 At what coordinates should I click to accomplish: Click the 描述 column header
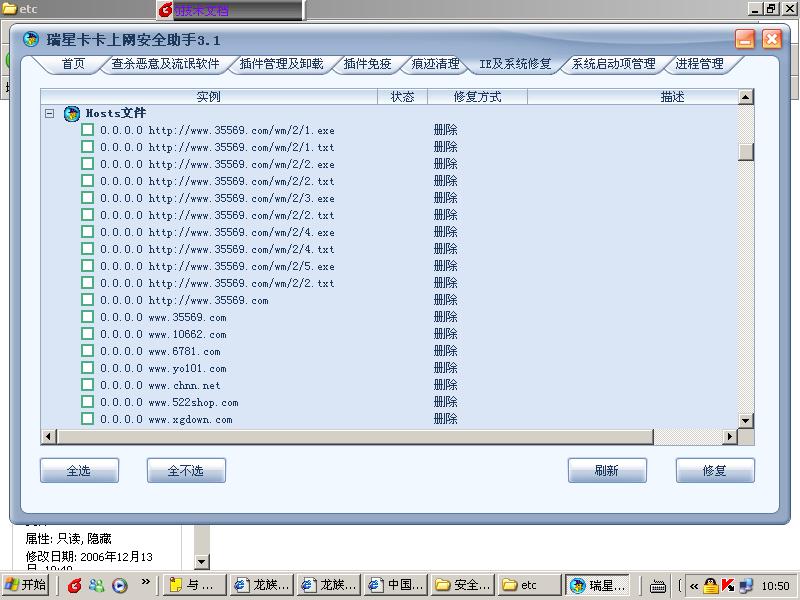click(633, 96)
